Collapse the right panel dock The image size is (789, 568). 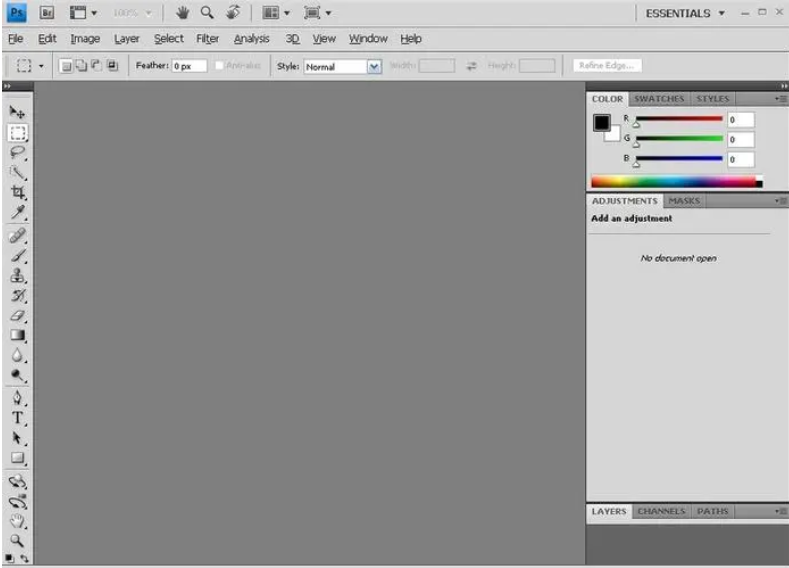(x=783, y=86)
